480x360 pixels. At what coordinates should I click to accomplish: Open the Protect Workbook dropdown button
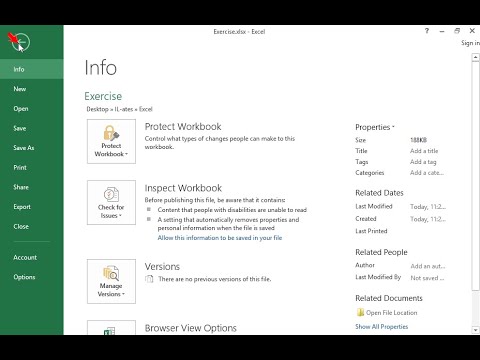111,141
